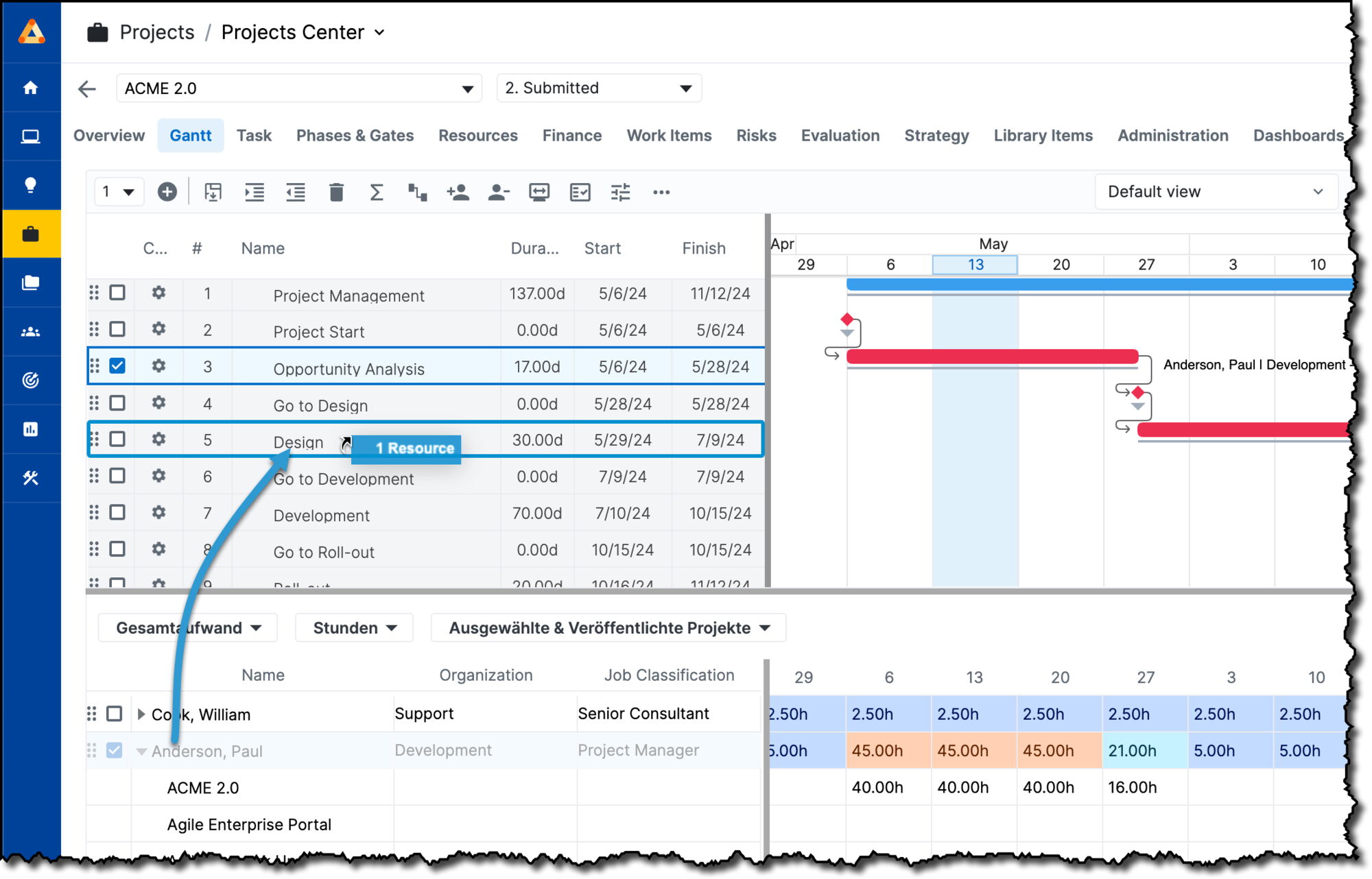Click the back arrow next to ACME 2.0
The height and width of the screenshot is (879, 1372).
[87, 88]
